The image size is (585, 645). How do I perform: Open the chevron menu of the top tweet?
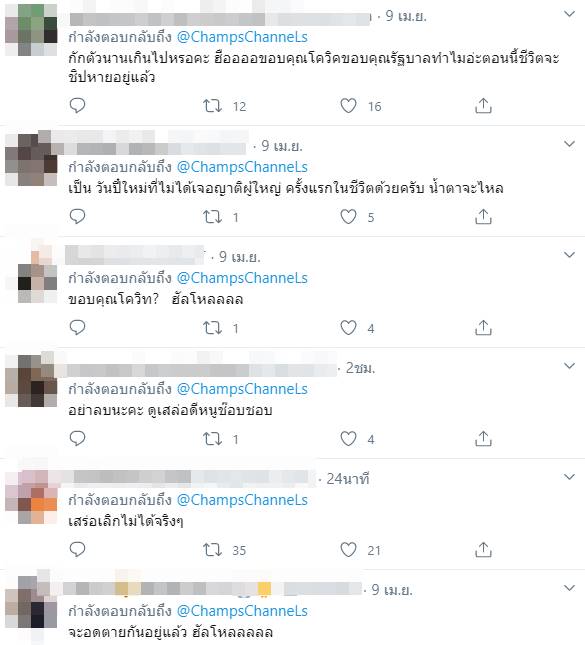[569, 14]
